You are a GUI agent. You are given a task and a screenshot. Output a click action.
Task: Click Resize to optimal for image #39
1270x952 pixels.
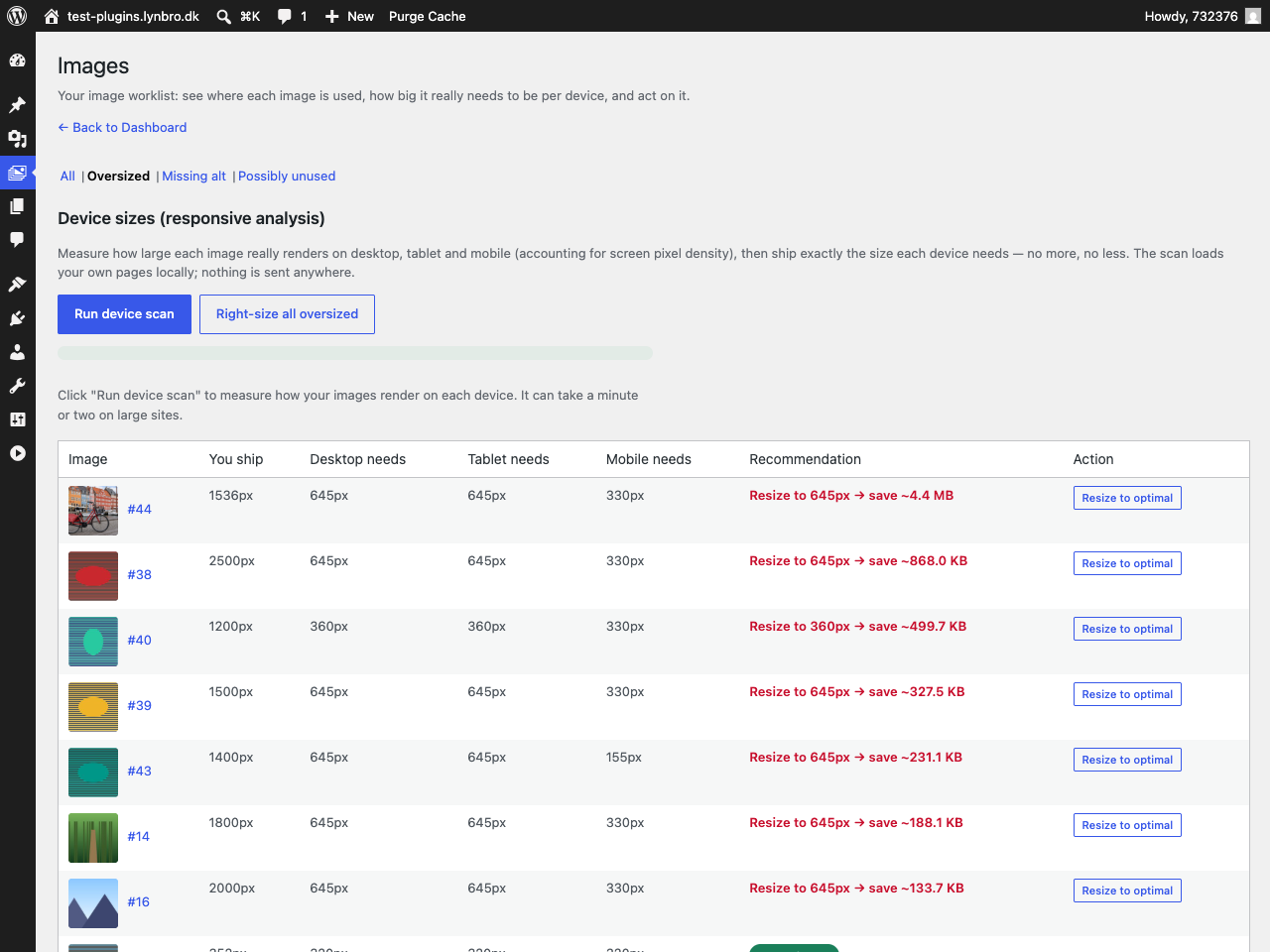tap(1127, 694)
